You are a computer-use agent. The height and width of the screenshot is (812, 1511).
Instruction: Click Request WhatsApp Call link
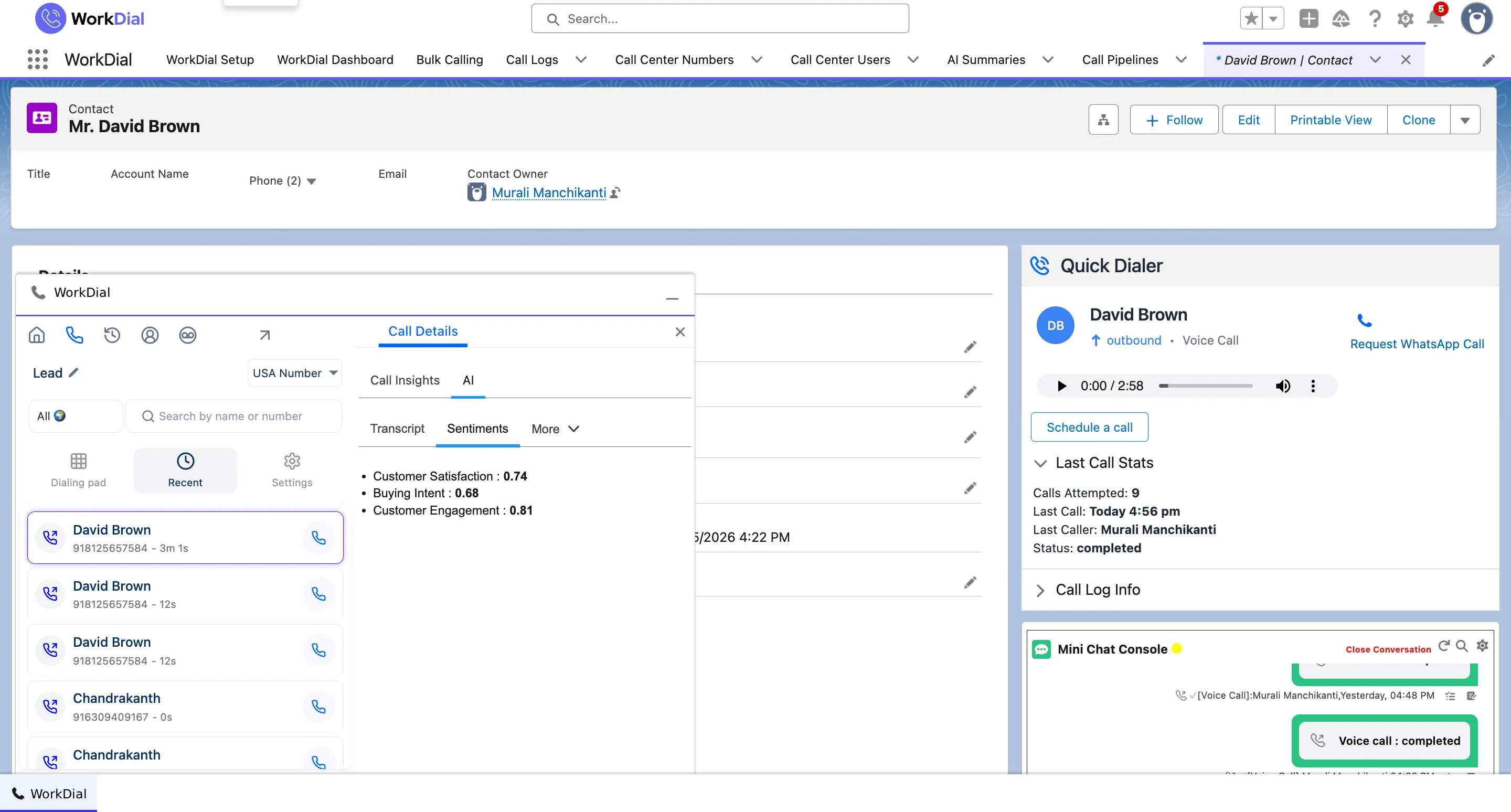pos(1417,344)
